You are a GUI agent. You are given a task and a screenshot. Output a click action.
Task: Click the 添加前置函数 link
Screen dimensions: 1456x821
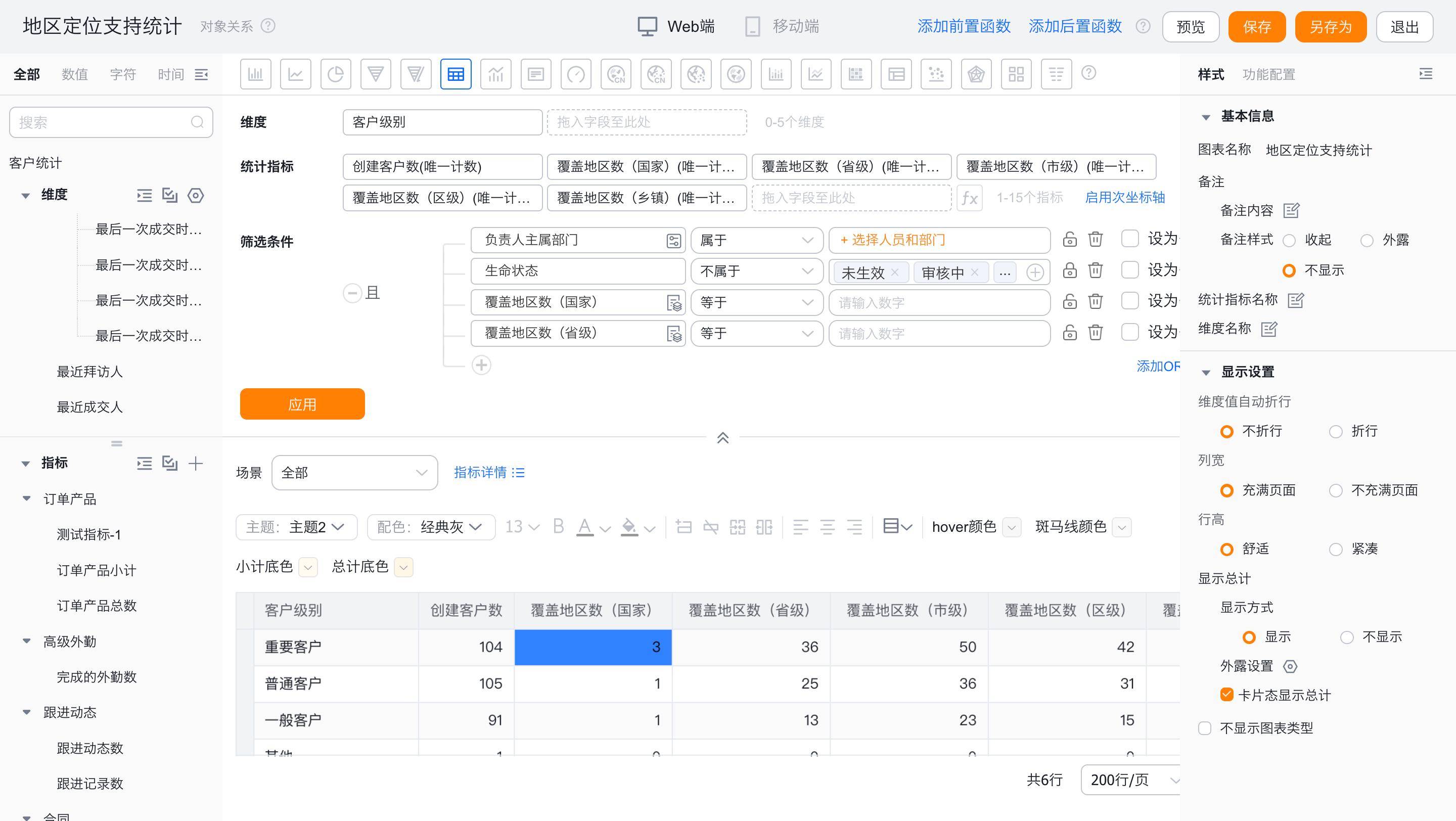pyautogui.click(x=964, y=27)
